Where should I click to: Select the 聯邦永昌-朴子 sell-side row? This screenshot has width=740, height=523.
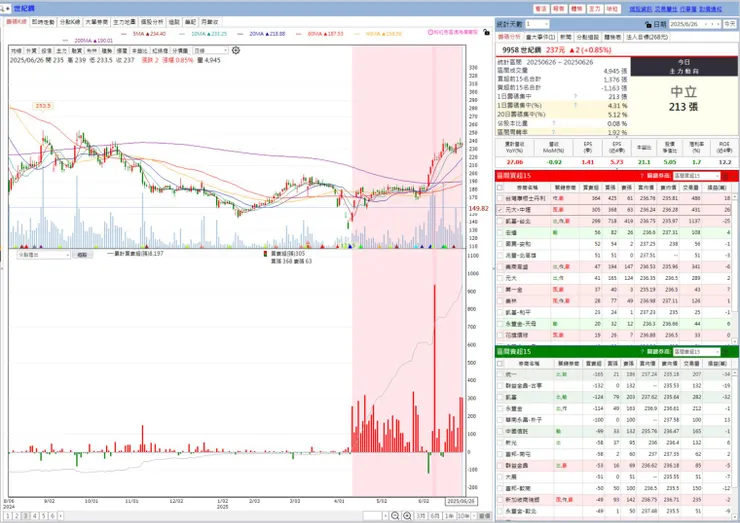tap(614, 420)
